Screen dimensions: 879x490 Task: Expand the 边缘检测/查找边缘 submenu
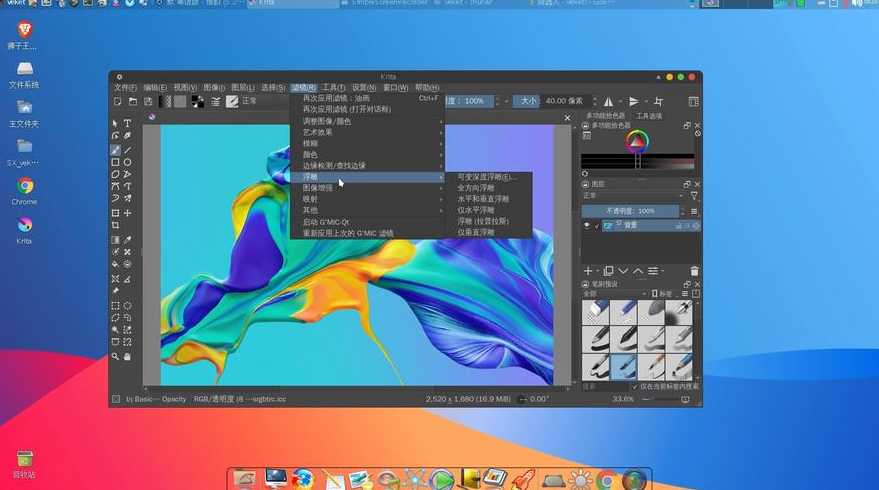point(368,165)
